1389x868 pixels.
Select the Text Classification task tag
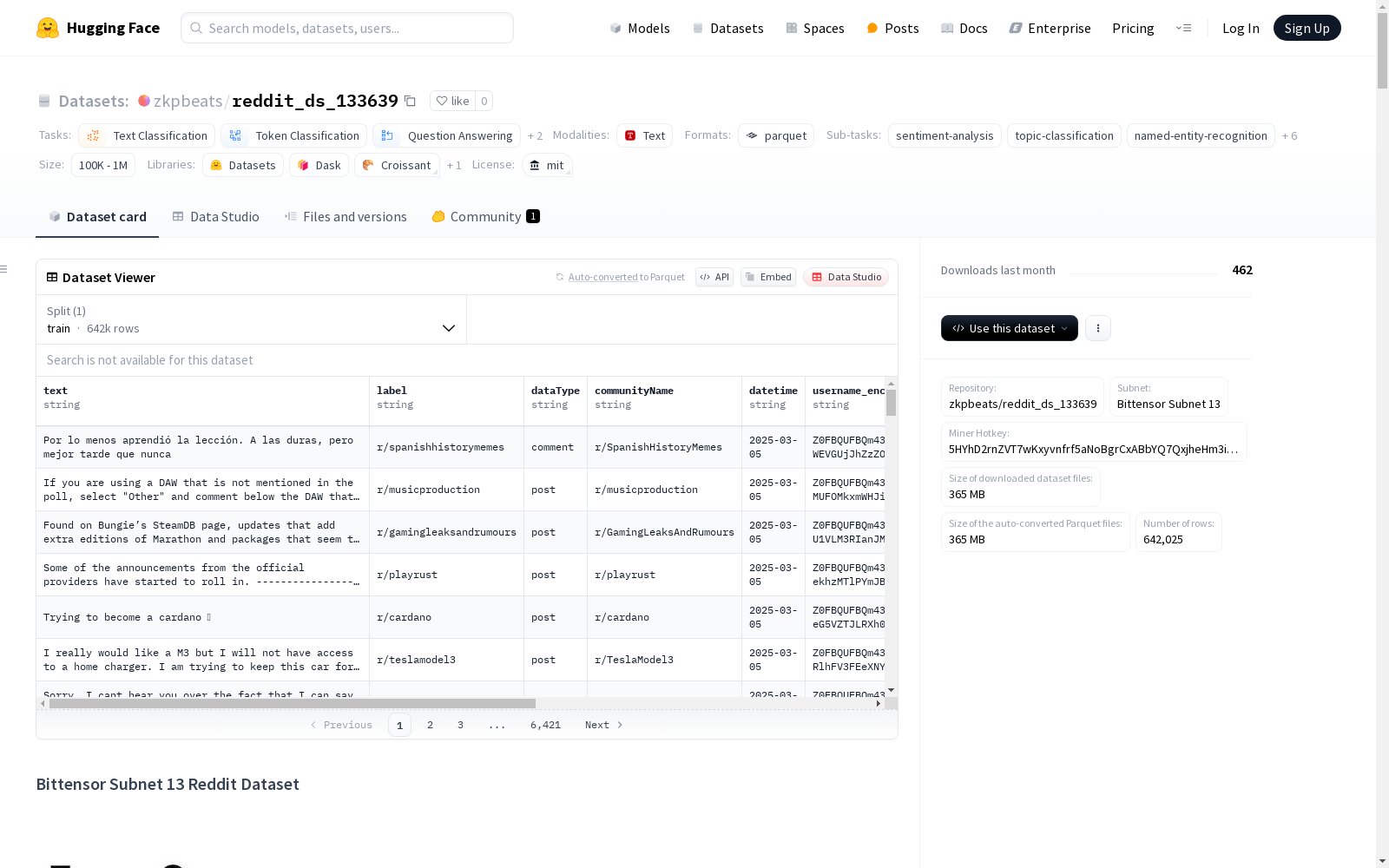147,135
